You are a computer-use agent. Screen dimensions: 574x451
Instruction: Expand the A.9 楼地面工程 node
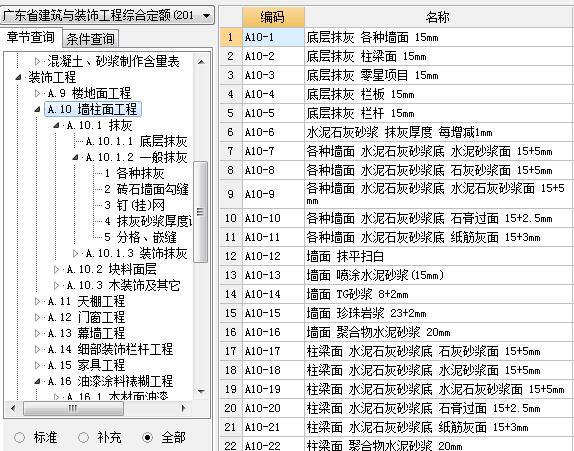tap(37, 93)
